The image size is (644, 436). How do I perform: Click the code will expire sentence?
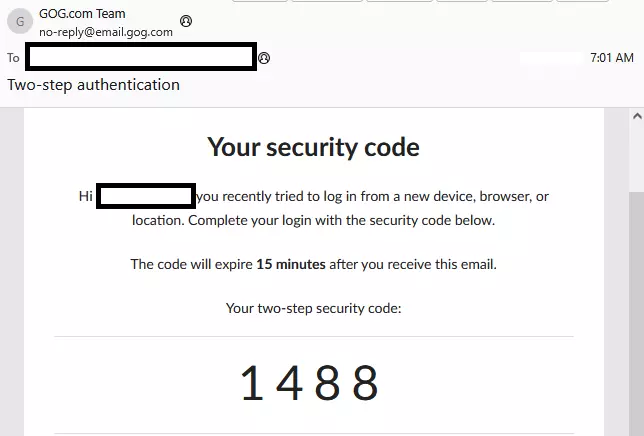pyautogui.click(x=313, y=264)
